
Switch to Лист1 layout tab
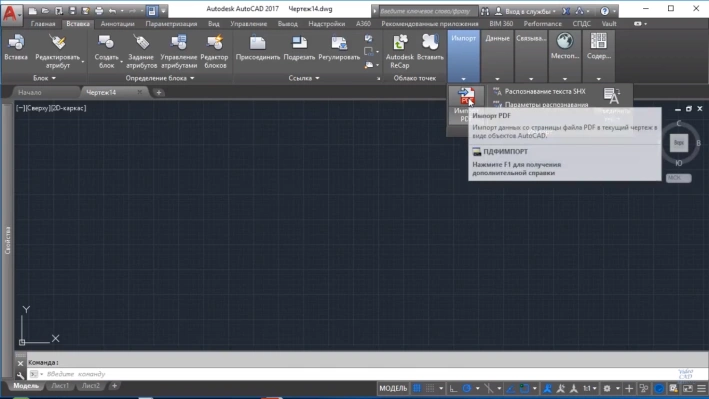pyautogui.click(x=60, y=386)
